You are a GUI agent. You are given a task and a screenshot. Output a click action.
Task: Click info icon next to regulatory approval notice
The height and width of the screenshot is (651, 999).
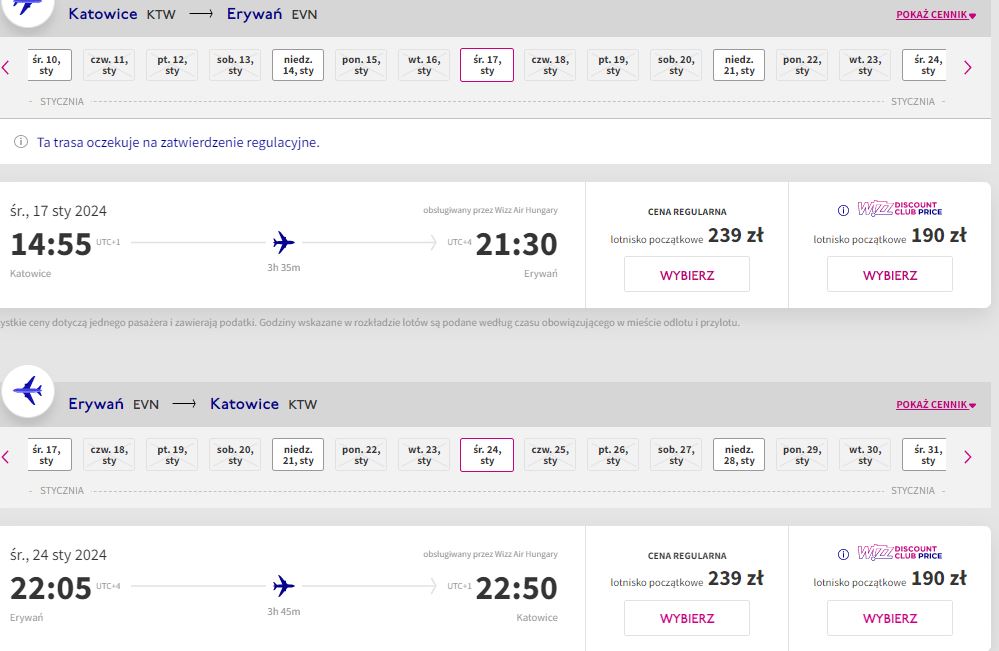[21, 141]
